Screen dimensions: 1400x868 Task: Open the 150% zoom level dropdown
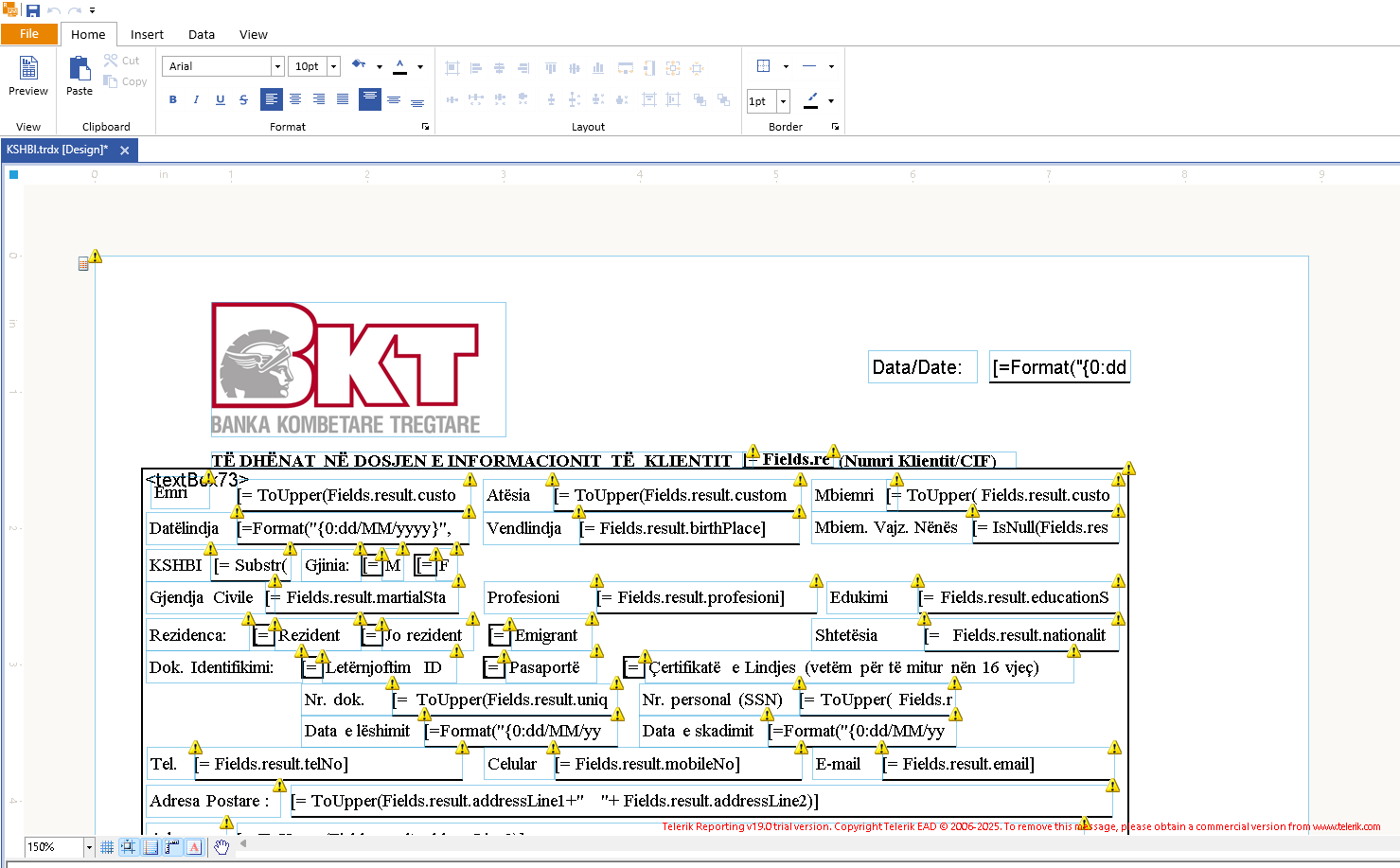89,847
